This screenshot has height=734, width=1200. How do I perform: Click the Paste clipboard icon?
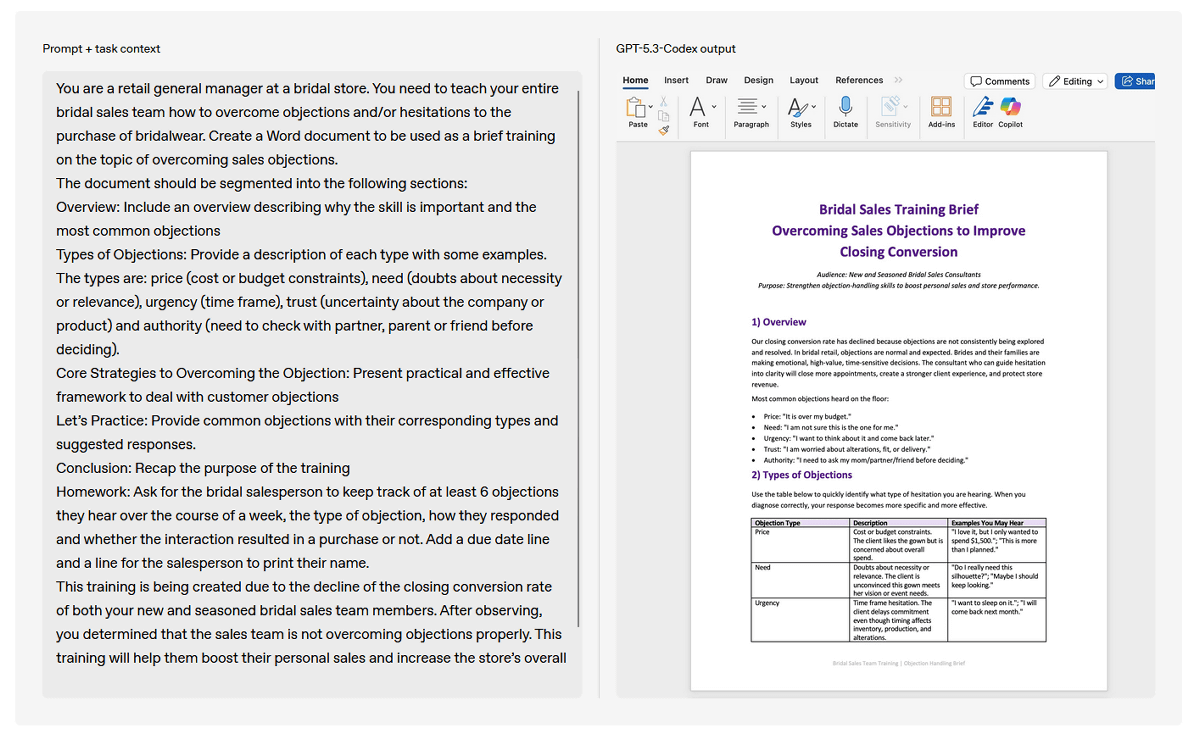pos(635,107)
